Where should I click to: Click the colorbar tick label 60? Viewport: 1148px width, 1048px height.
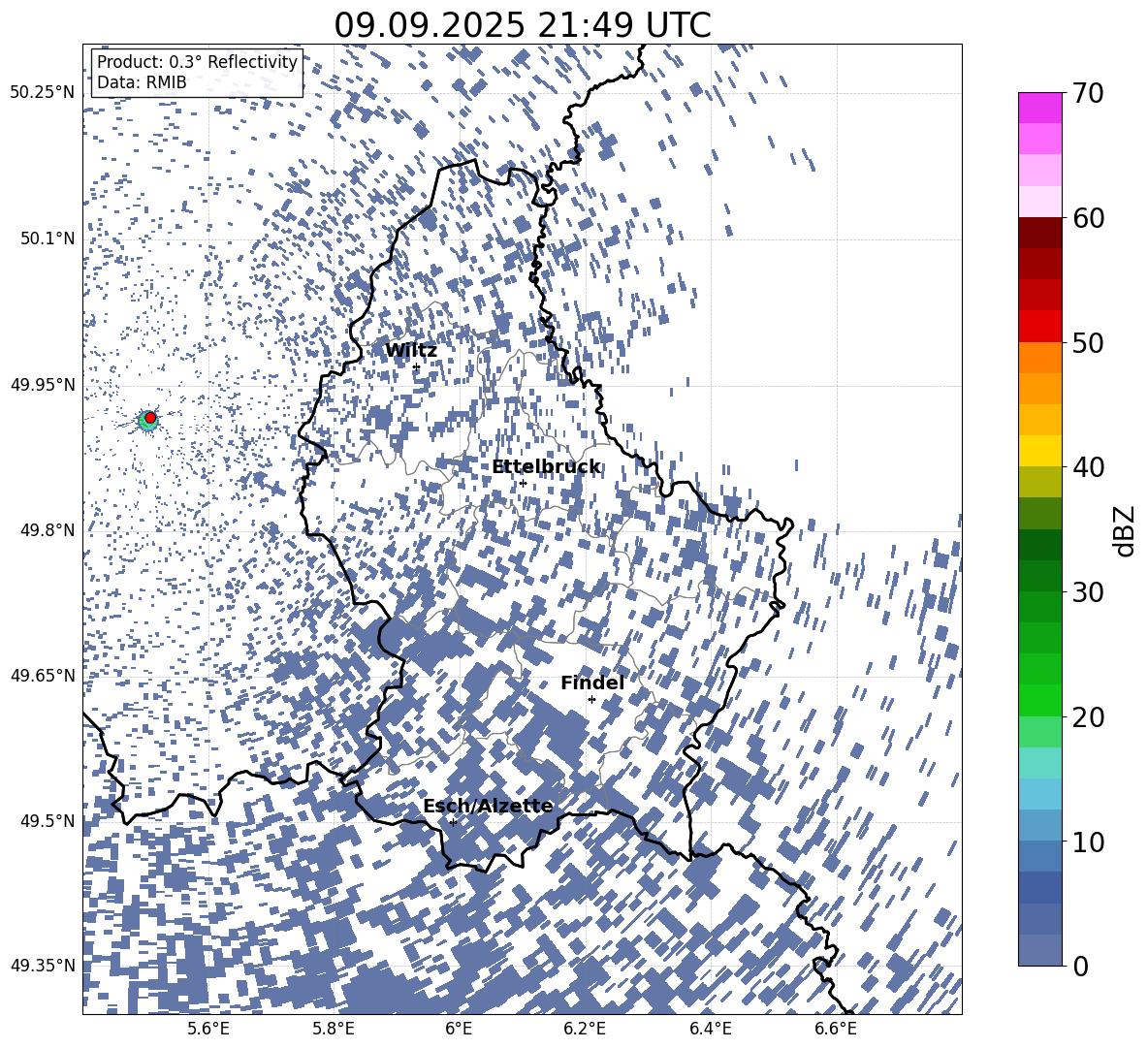(1088, 218)
